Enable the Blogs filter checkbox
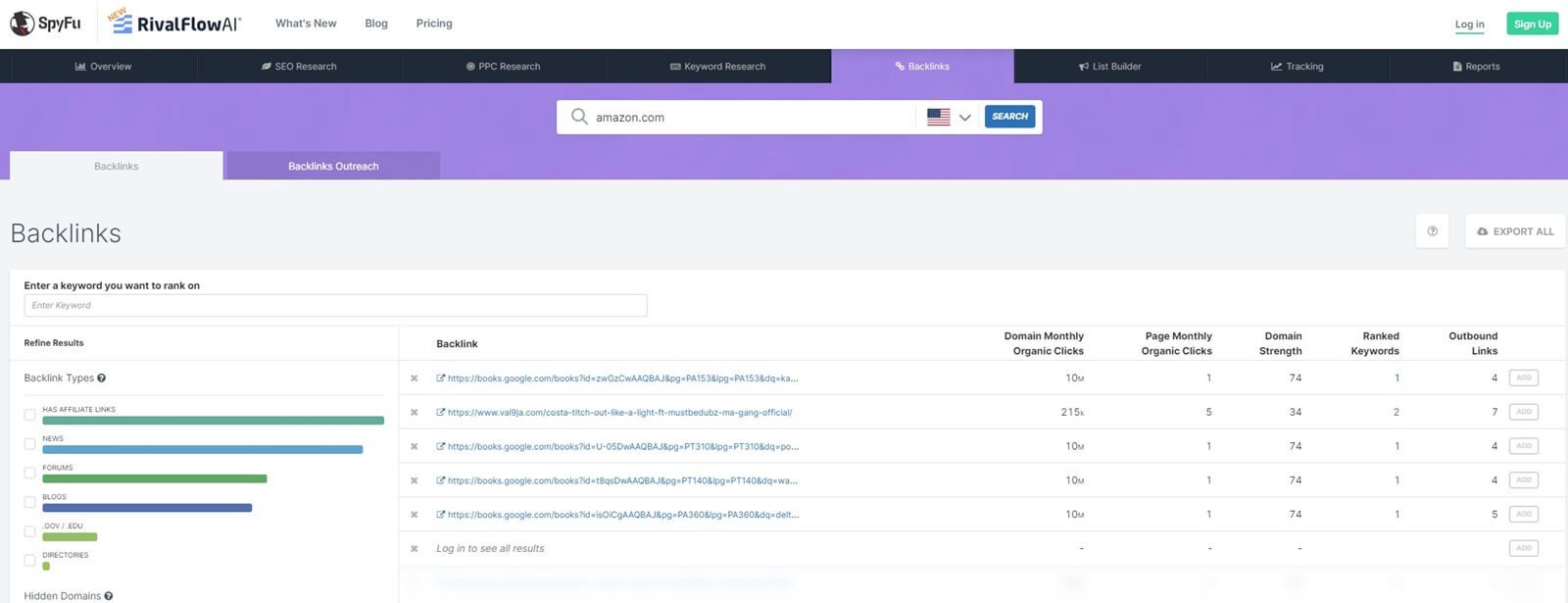Image resolution: width=1568 pixels, height=603 pixels. 29,503
